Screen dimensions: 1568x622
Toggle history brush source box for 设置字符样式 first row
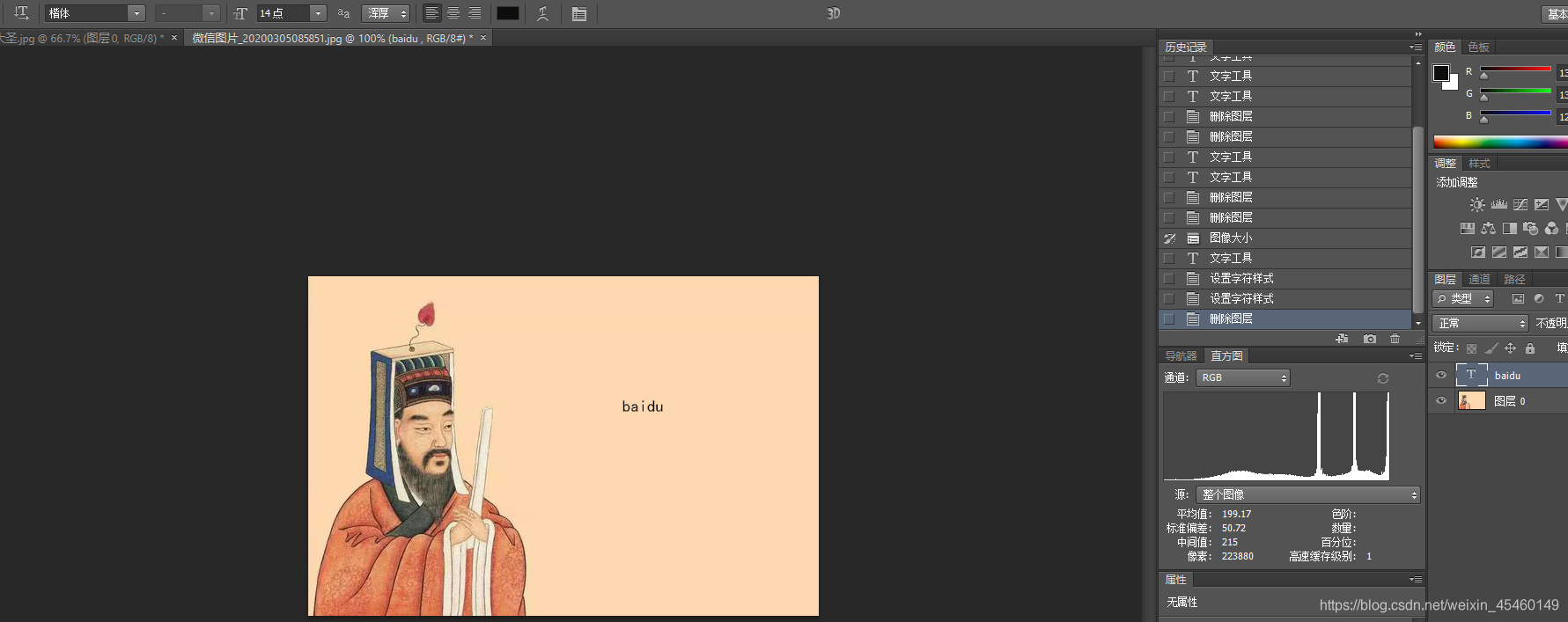pyautogui.click(x=1169, y=279)
